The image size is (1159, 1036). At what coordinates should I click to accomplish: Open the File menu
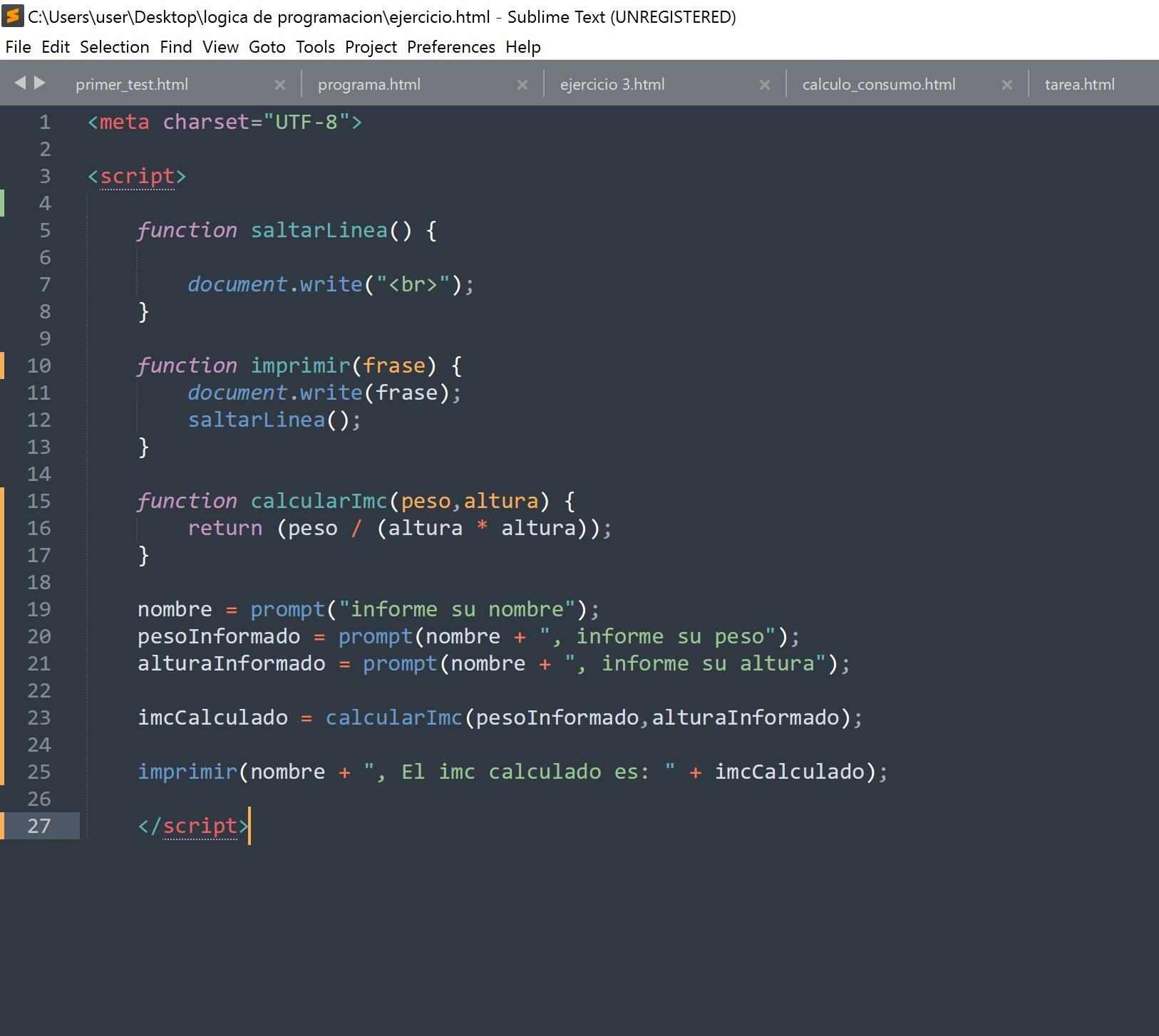coord(19,47)
